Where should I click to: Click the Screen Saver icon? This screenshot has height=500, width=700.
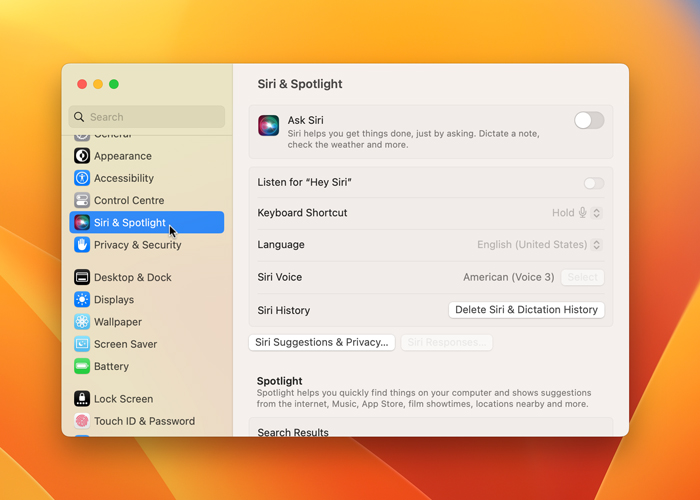(x=82, y=344)
